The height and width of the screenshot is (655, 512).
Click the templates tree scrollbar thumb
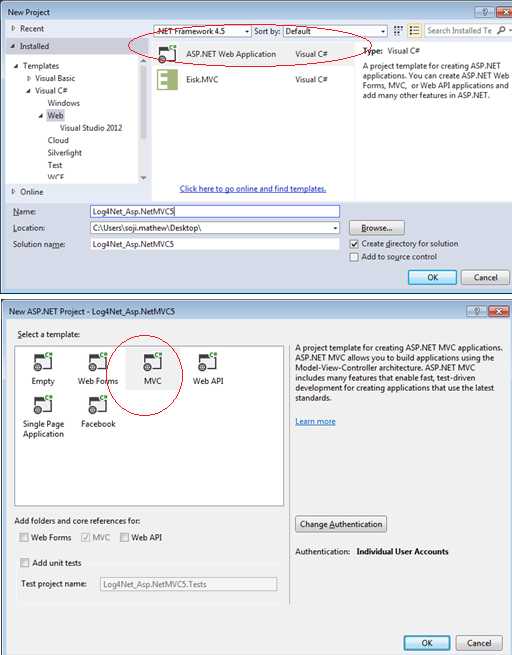coord(143,101)
